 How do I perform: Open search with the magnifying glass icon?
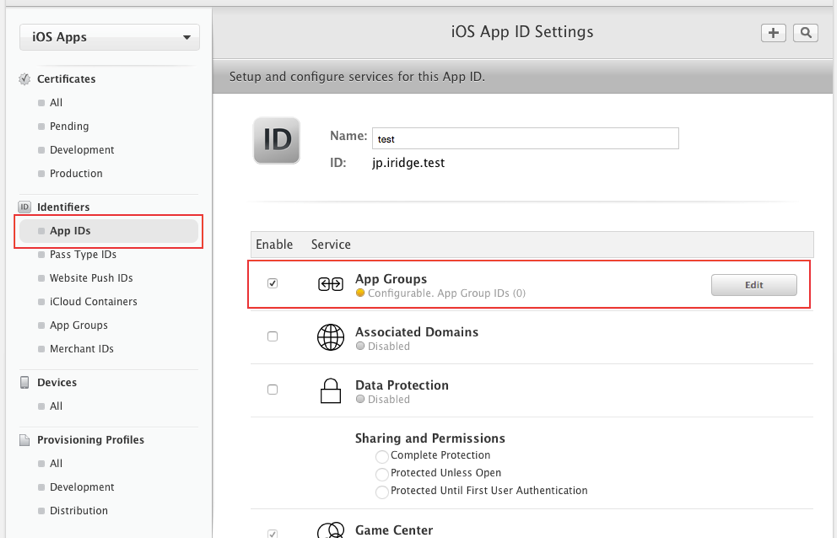[805, 33]
